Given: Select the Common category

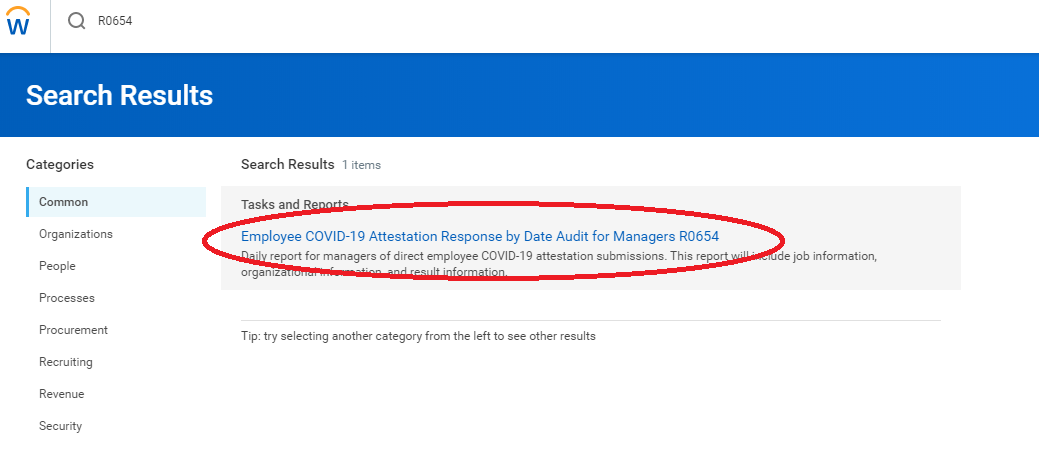Looking at the screenshot, I should tap(116, 202).
